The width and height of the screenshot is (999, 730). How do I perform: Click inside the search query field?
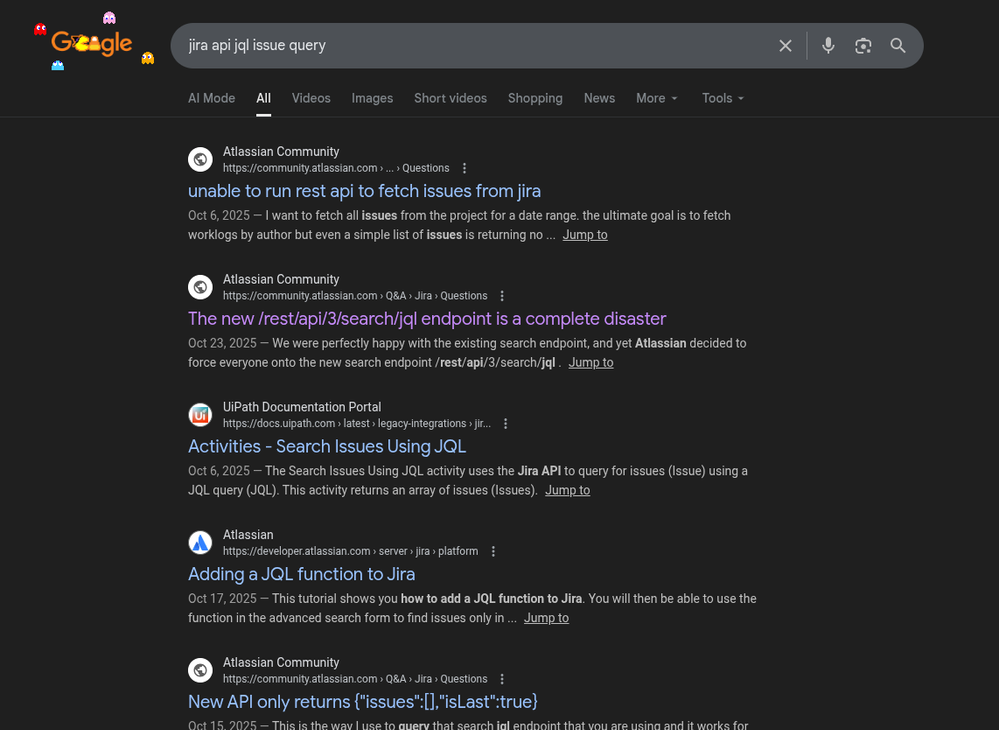click(450, 45)
